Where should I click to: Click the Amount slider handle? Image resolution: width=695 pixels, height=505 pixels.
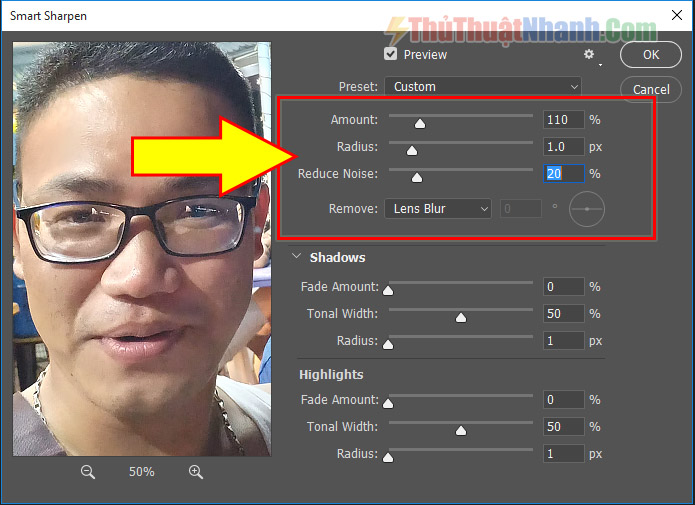click(x=420, y=123)
